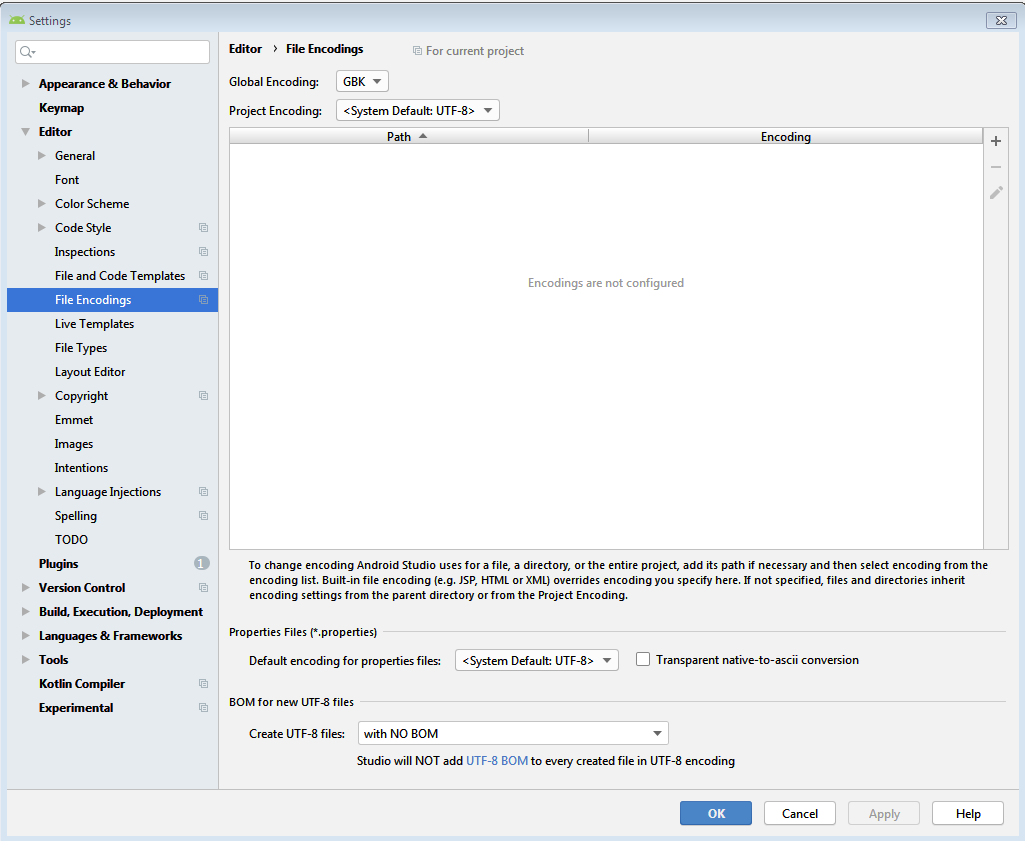This screenshot has height=841, width=1025.
Task: Click the icon beside Copyright
Action: 203,395
